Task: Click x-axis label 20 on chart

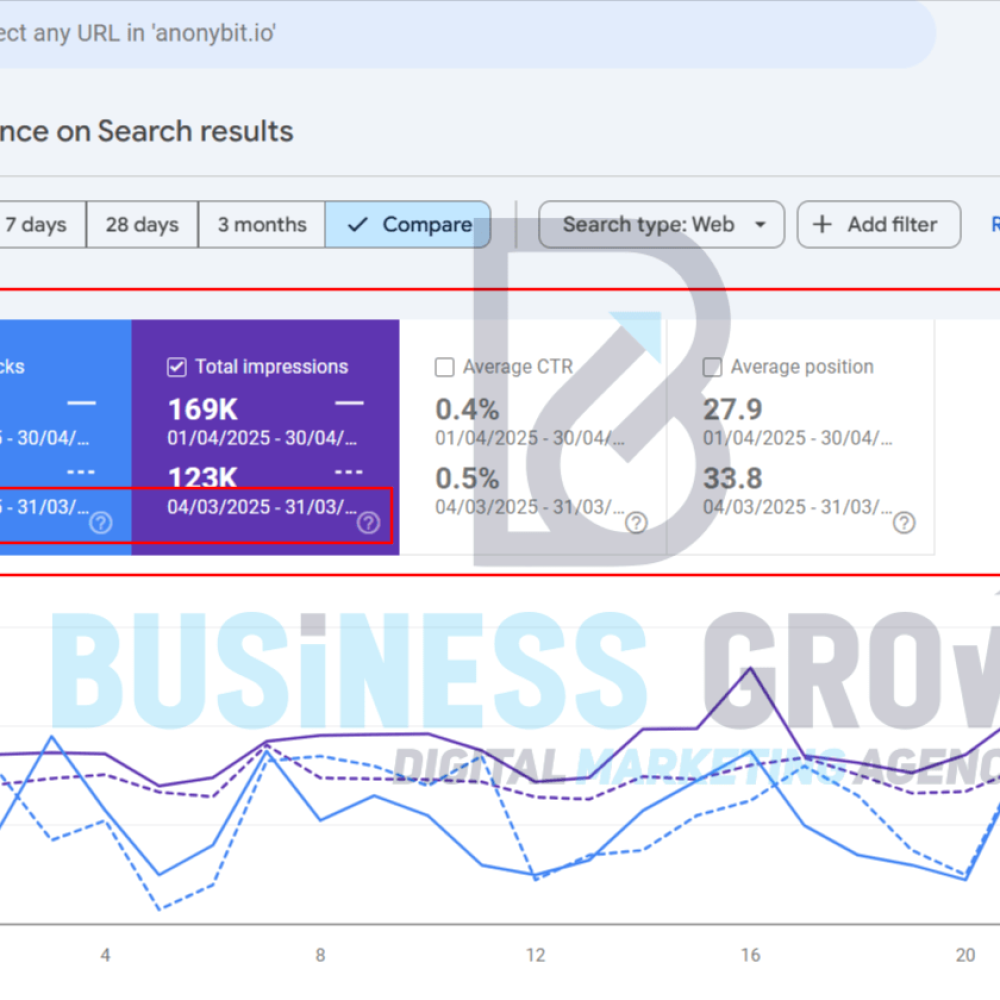Action: point(966,955)
